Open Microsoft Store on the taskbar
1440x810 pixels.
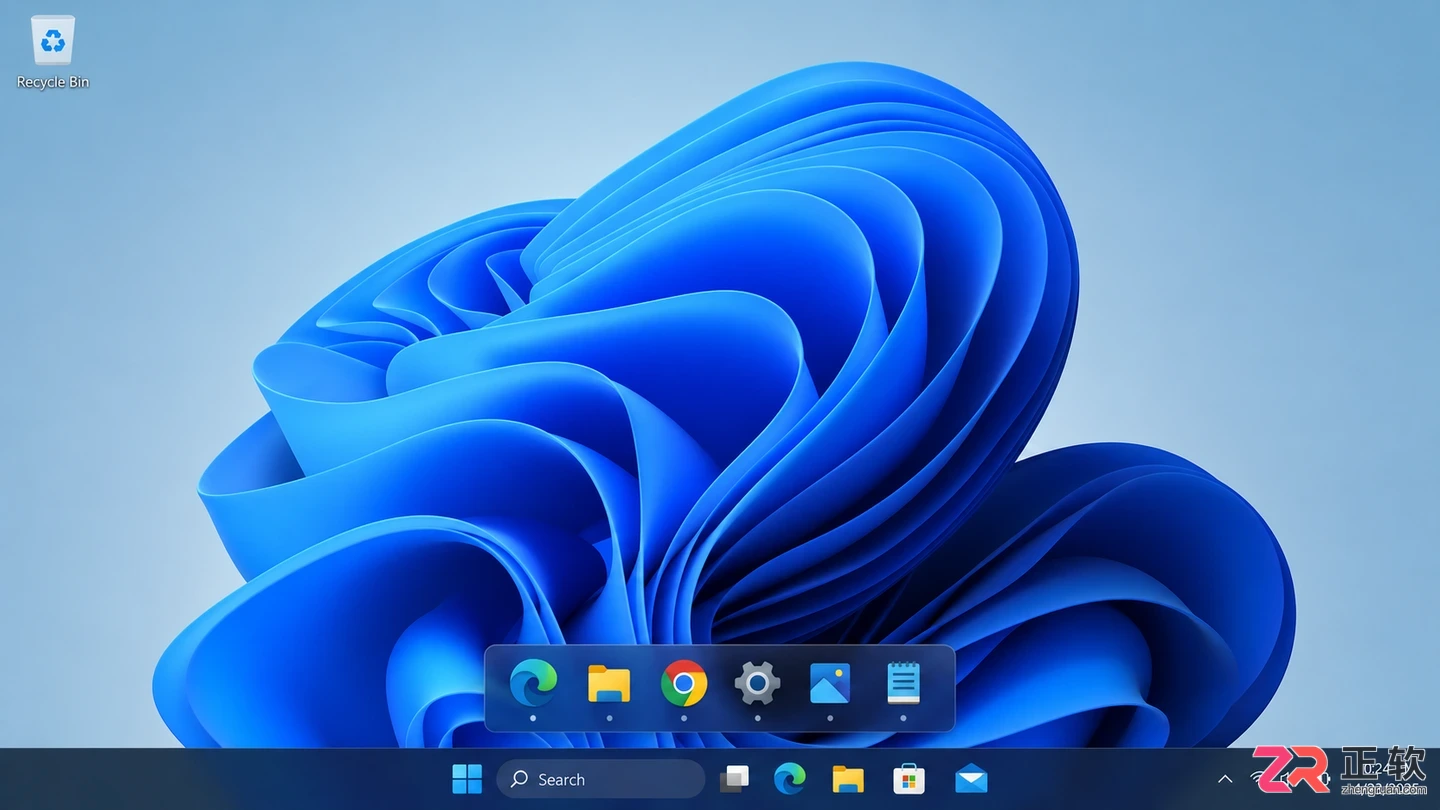[x=909, y=779]
